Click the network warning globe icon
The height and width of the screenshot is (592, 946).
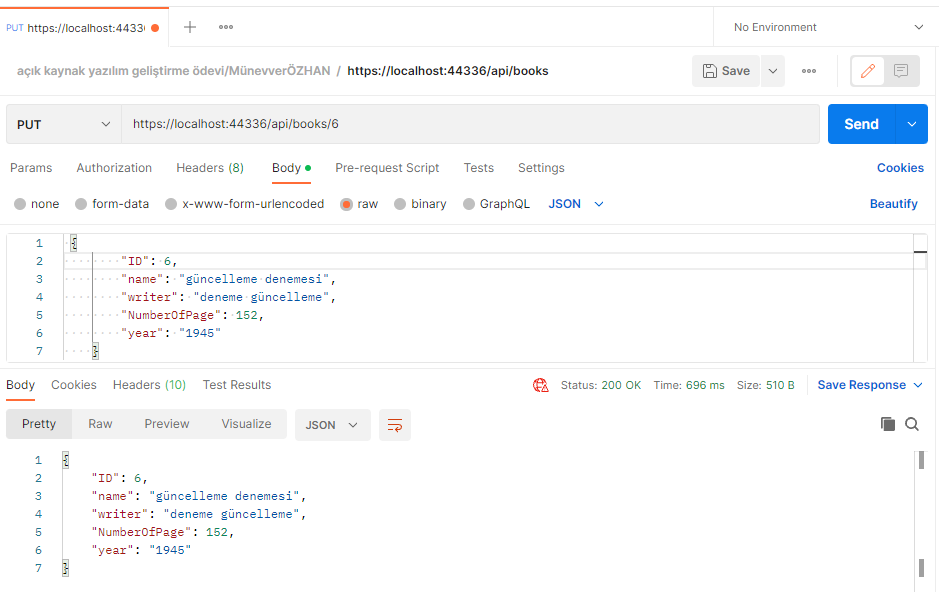[541, 385]
